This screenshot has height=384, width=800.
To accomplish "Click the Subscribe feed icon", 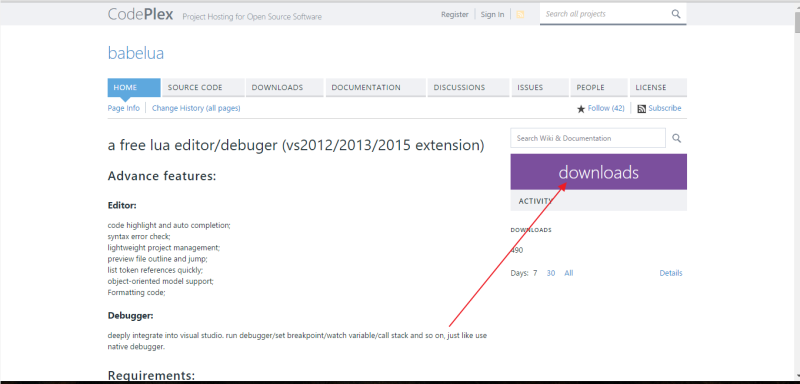I will (642, 109).
